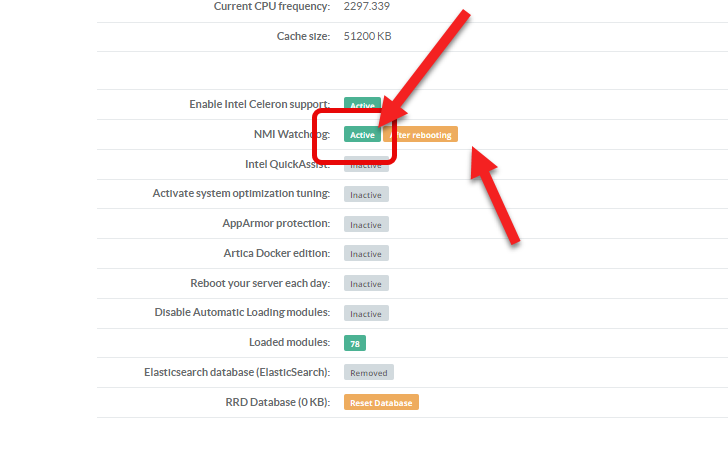Click the NMI Watchdog Active badge
The height and width of the screenshot is (451, 728).
coord(362,135)
